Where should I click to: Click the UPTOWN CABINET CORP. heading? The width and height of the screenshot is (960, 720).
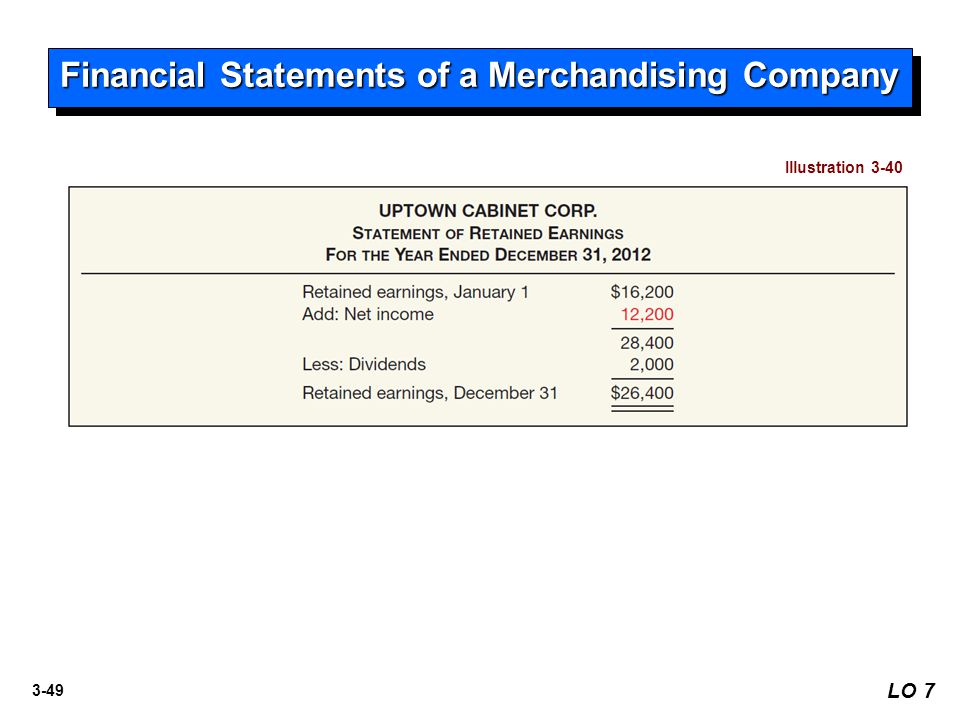[x=488, y=211]
